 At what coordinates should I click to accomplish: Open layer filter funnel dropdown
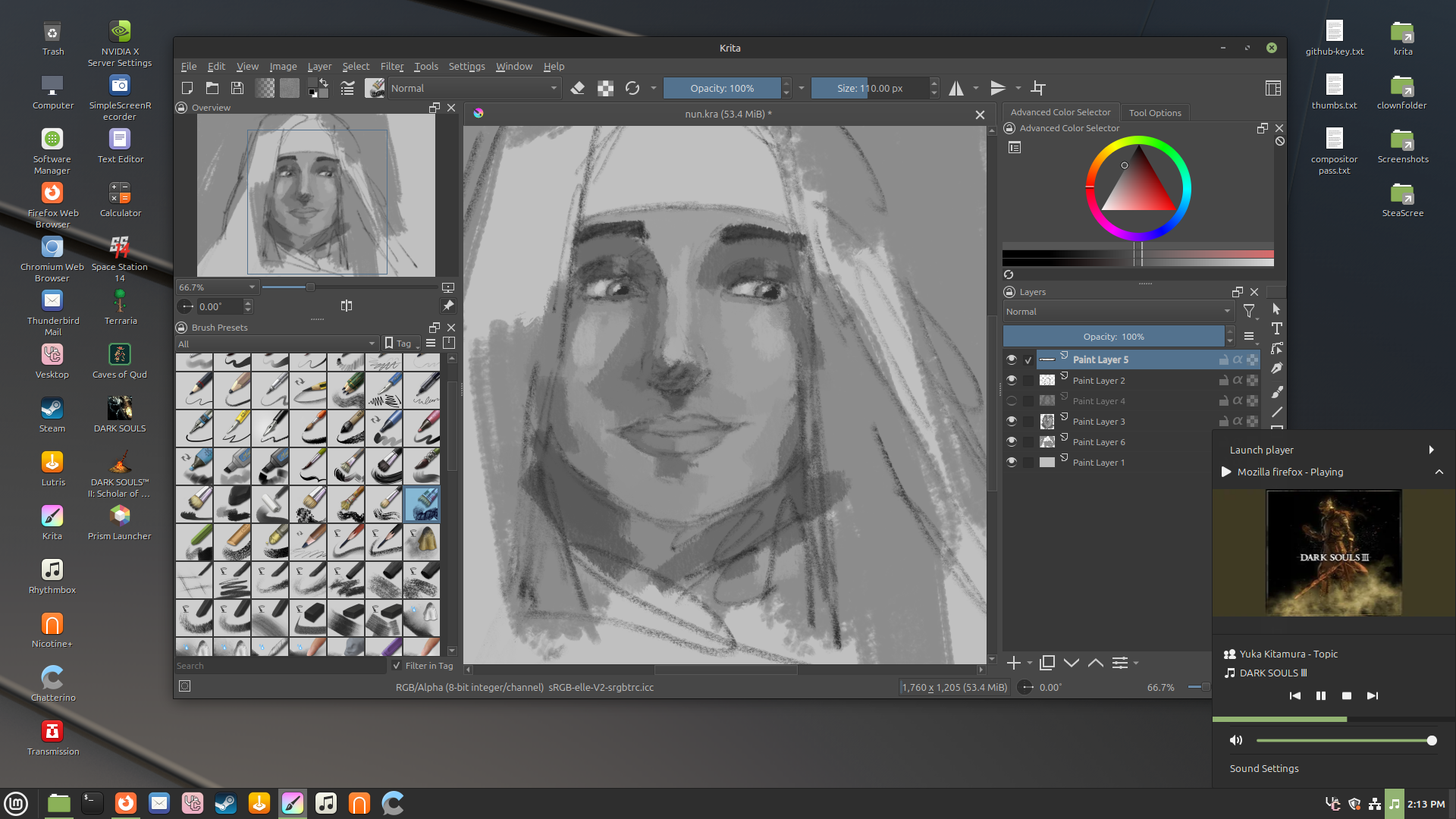(1250, 311)
